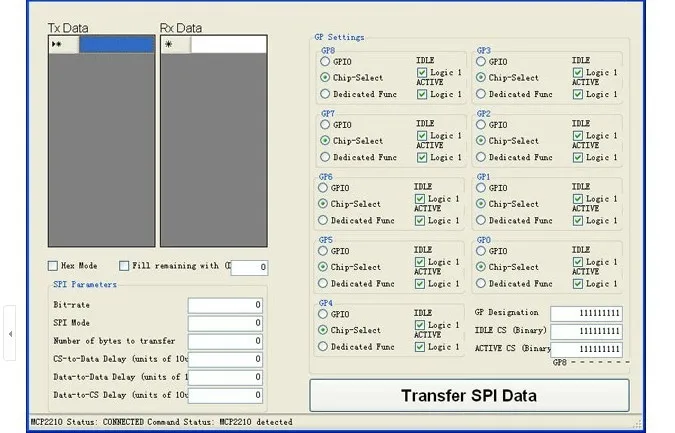Click the Transfer SPI Data button

pyautogui.click(x=469, y=395)
